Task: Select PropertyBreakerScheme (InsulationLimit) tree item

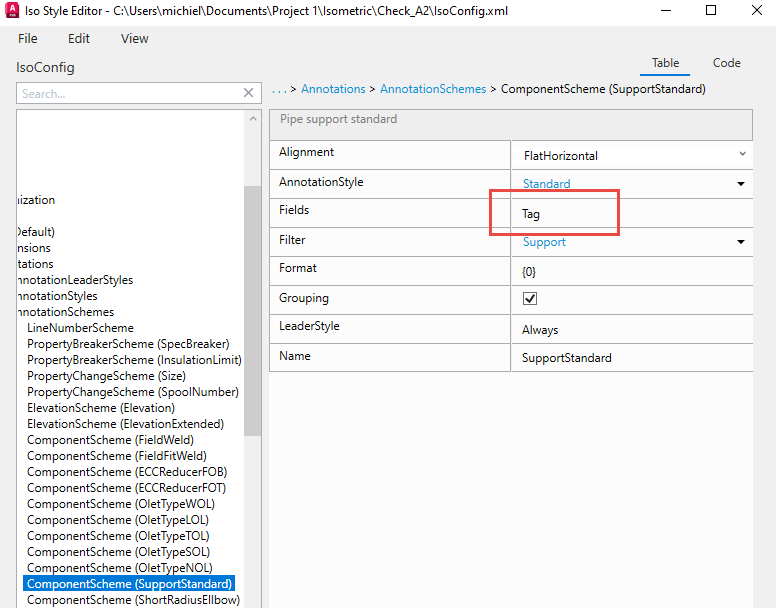Action: click(x=134, y=360)
